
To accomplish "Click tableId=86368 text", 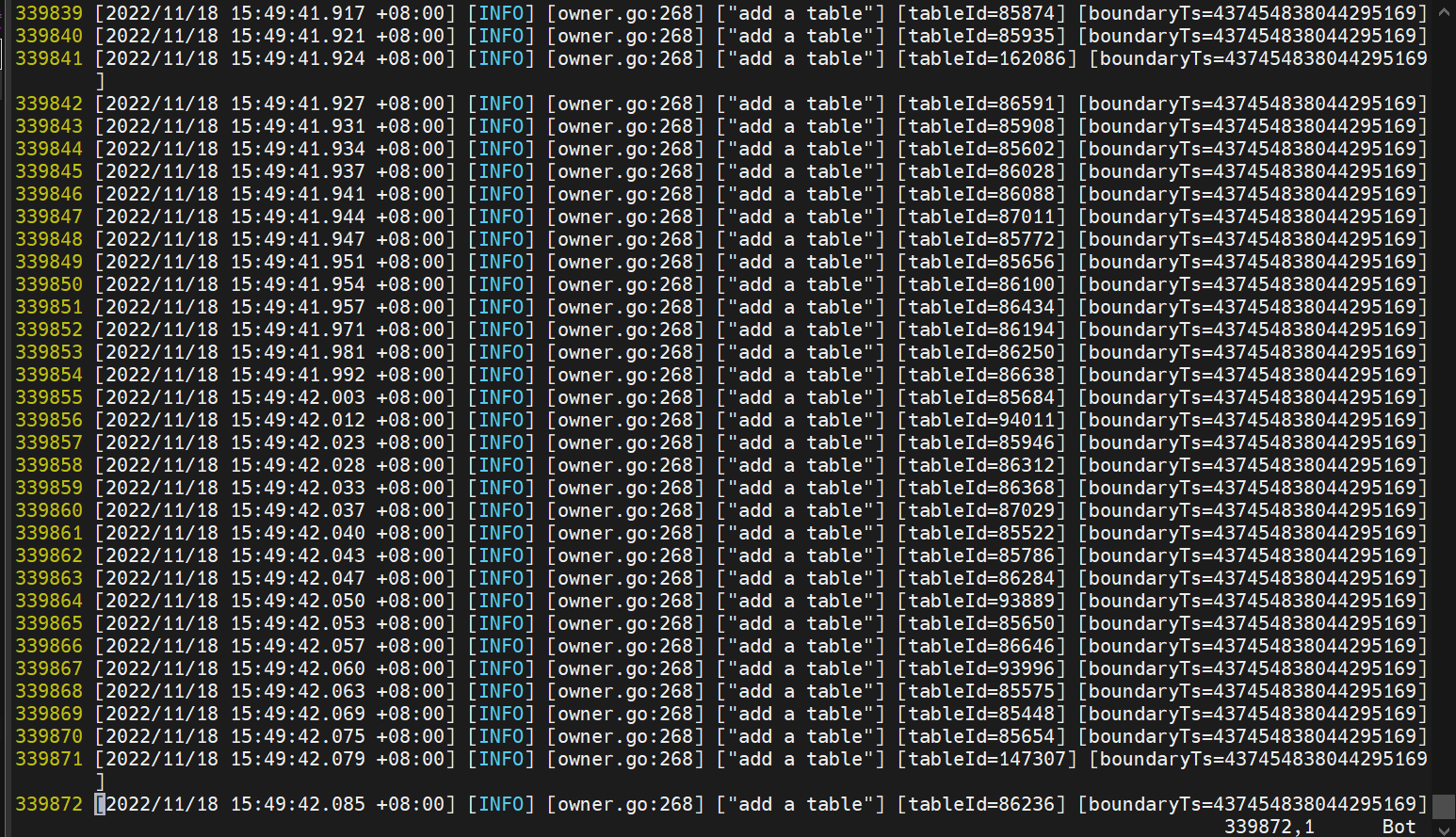I will click(982, 488).
